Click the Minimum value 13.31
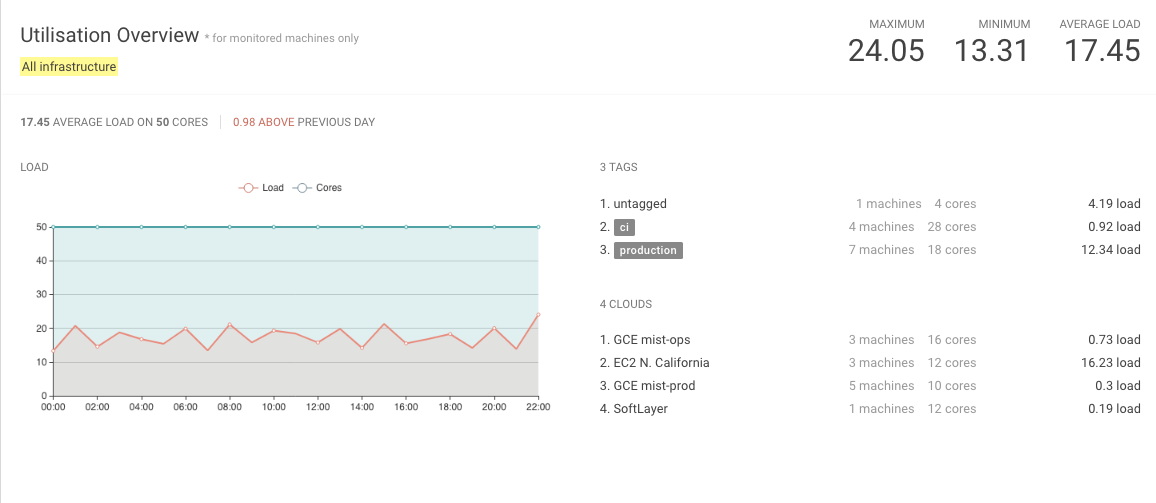 coord(991,51)
